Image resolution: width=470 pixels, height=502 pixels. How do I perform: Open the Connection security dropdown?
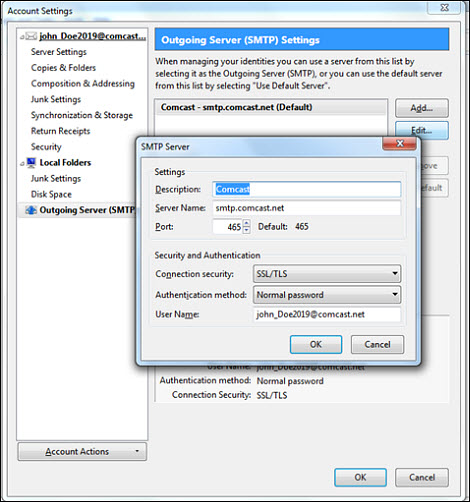pyautogui.click(x=327, y=274)
